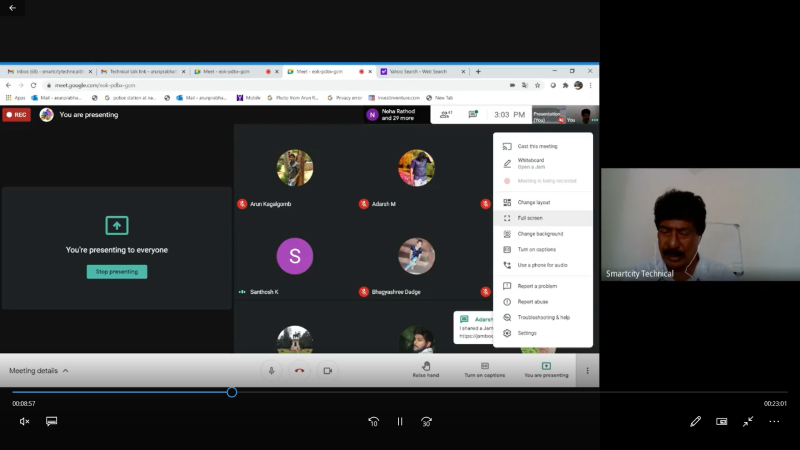
Task: Unmute the video player volume
Action: (24, 421)
